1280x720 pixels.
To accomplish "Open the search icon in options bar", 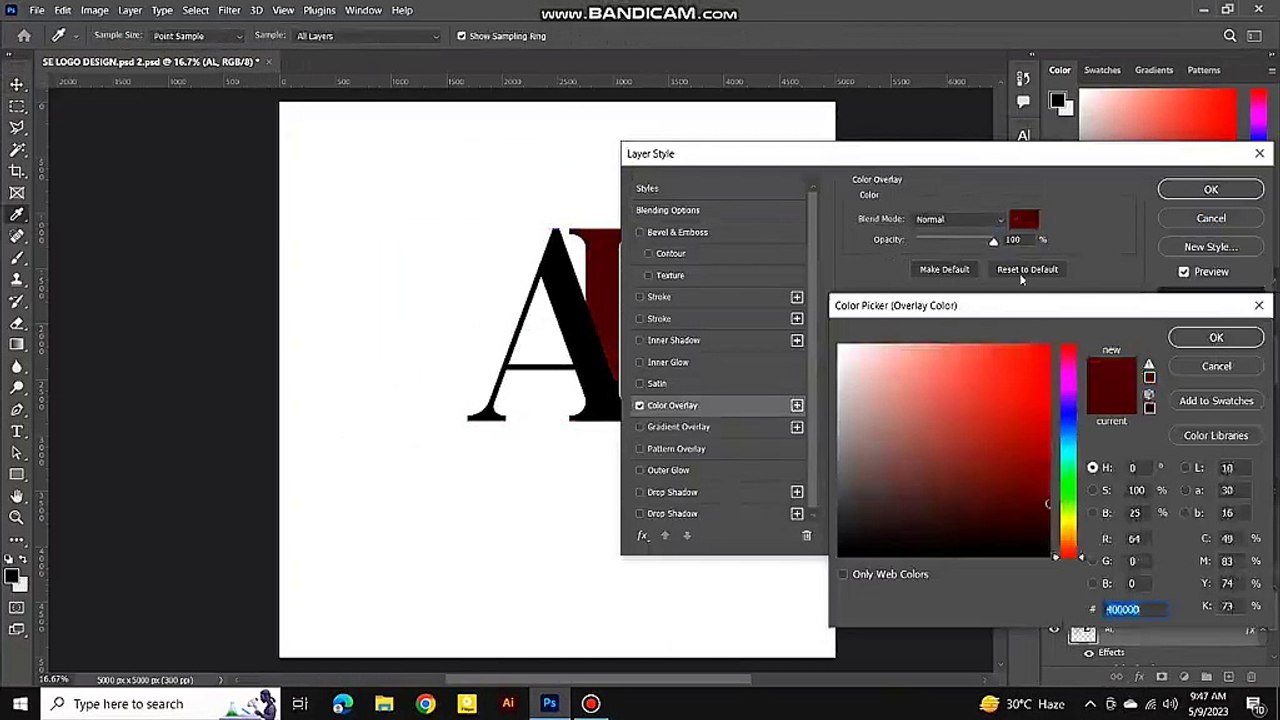I will (1230, 36).
